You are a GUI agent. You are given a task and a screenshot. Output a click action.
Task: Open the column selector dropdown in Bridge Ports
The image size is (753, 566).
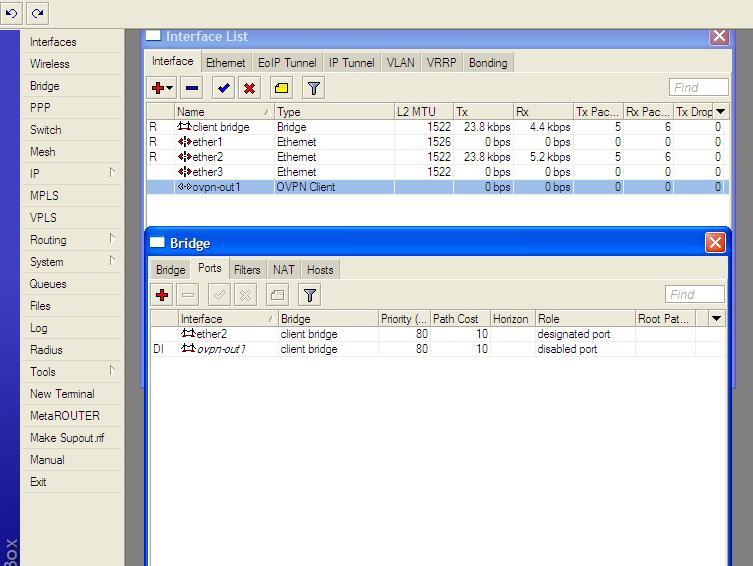point(717,318)
